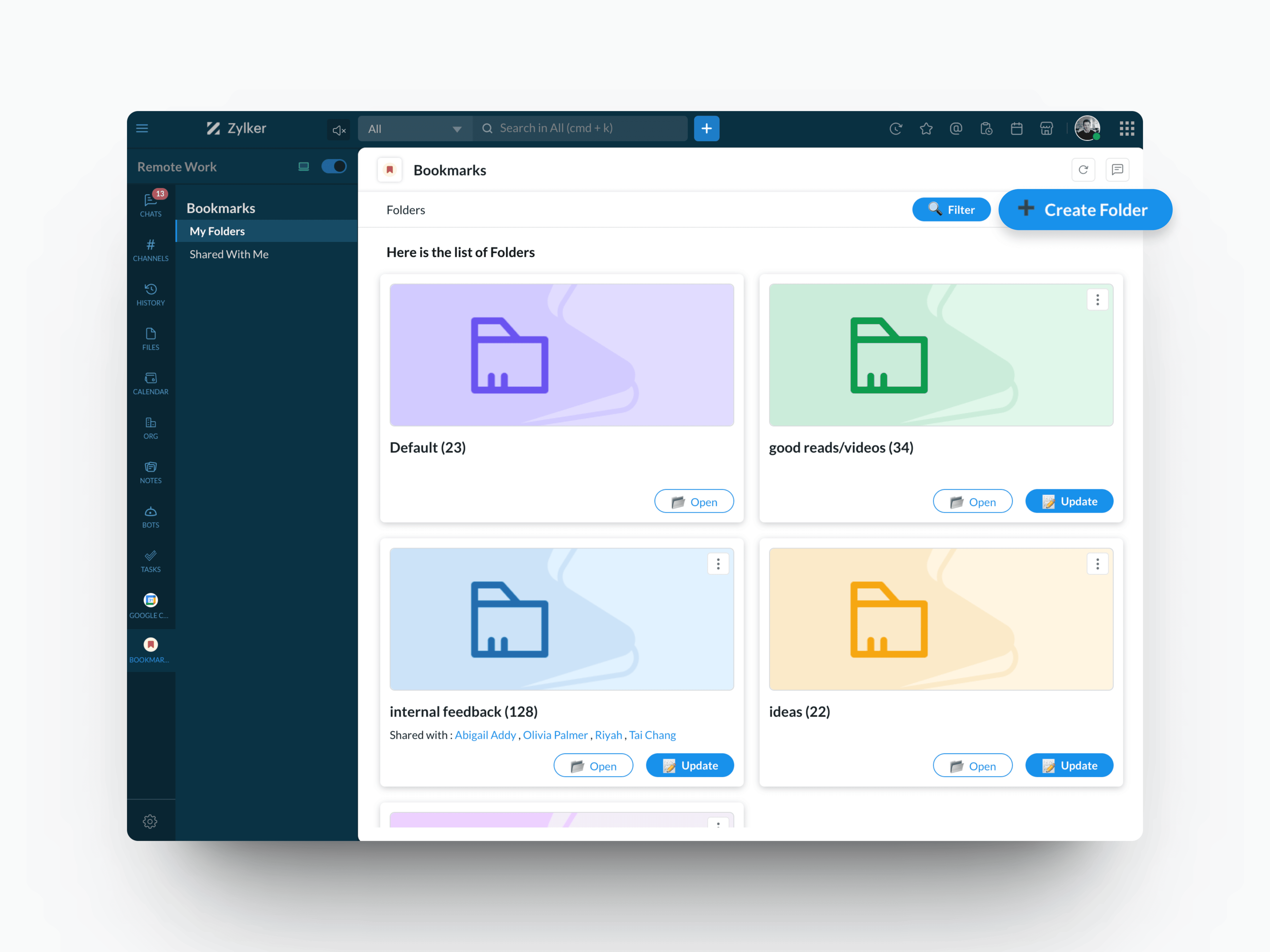Open mentions @ icon
This screenshot has width=1270, height=952.
coord(956,128)
